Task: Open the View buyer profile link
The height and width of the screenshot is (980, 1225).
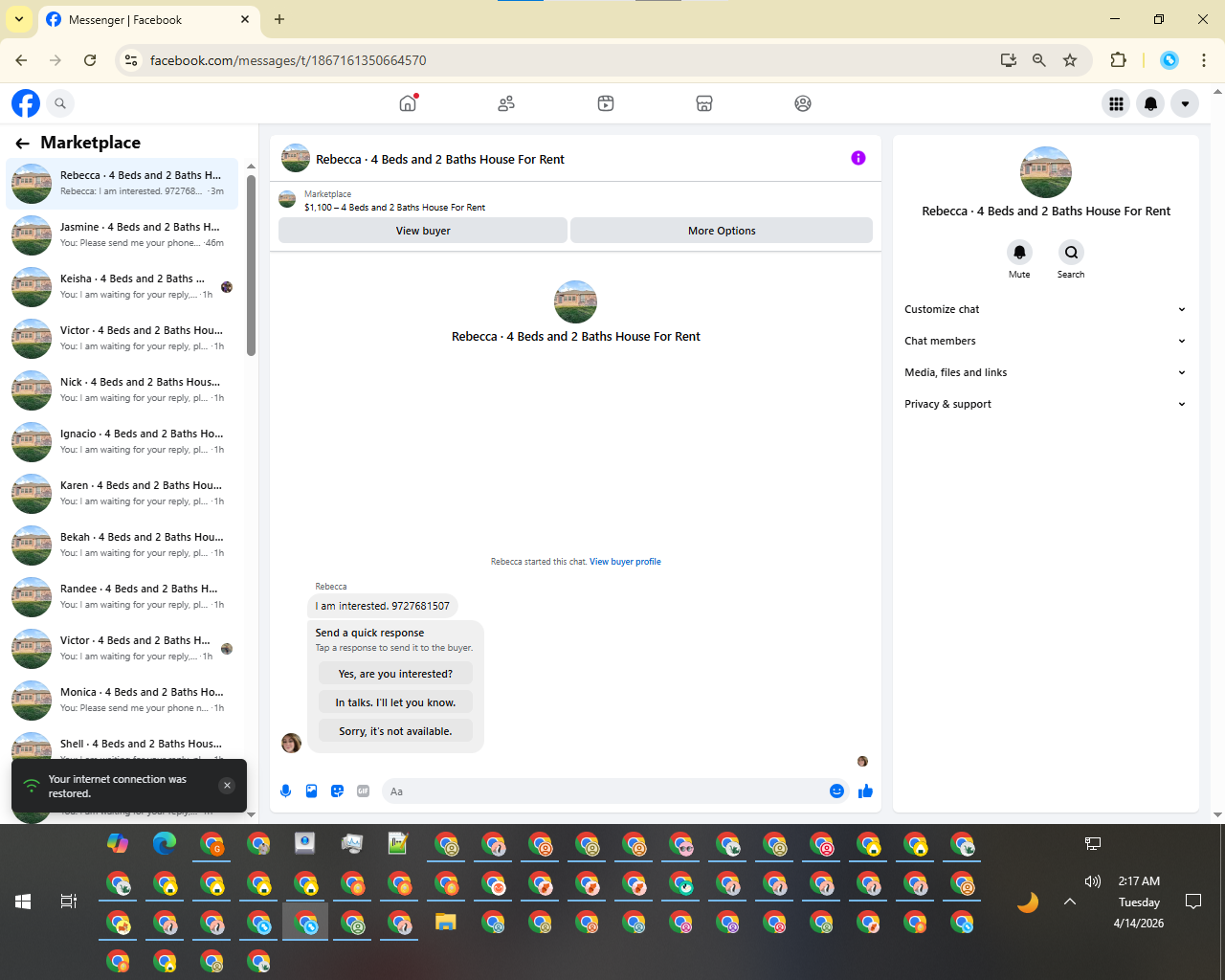Action: click(625, 562)
